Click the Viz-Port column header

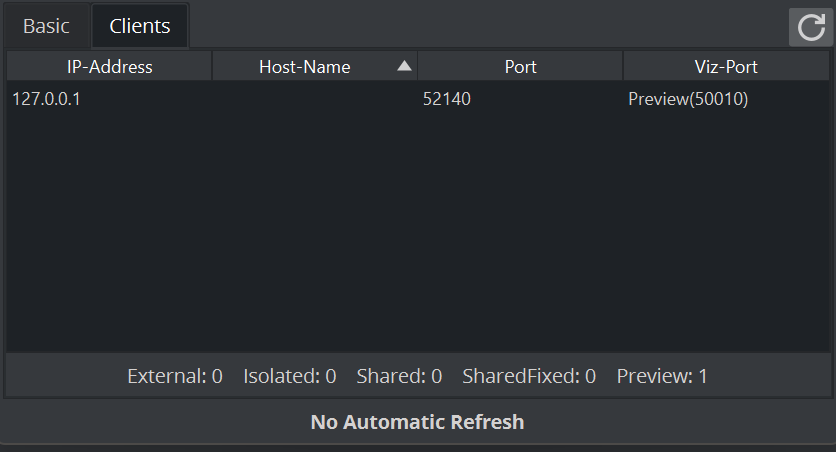point(725,67)
